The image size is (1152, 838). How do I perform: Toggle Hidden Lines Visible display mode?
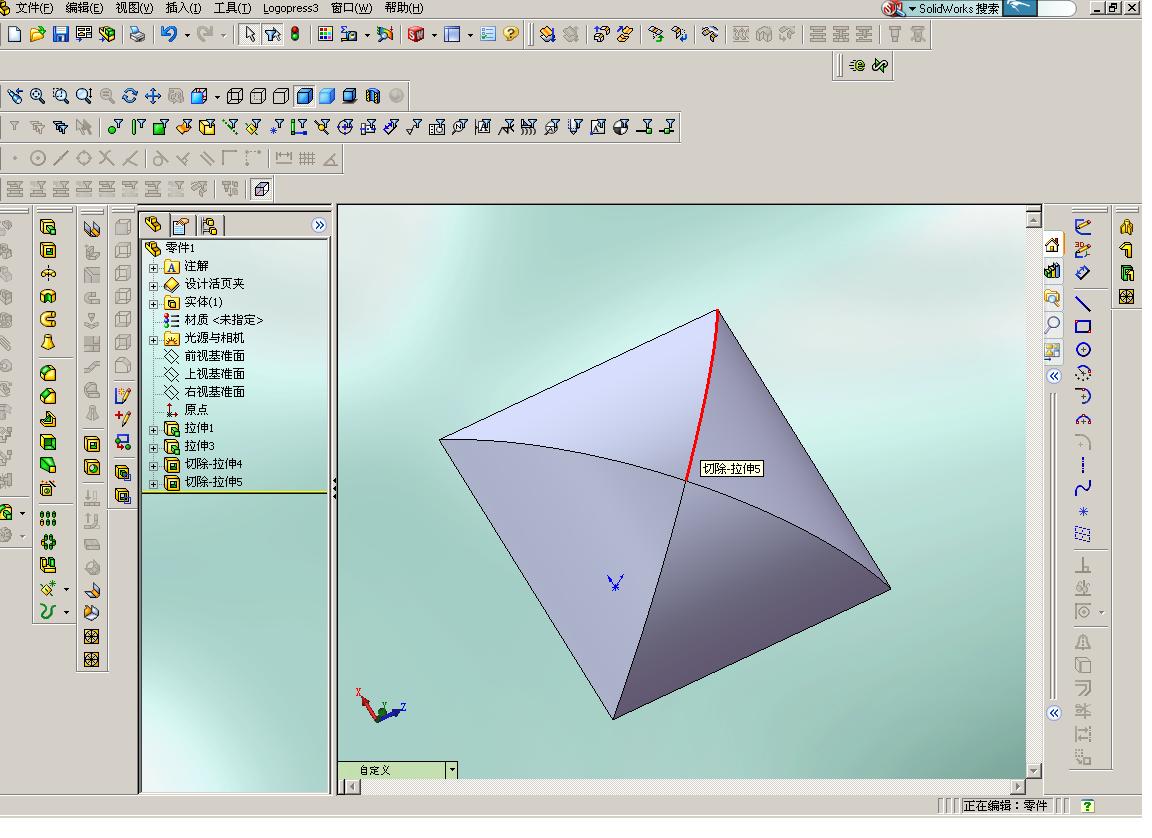point(258,95)
